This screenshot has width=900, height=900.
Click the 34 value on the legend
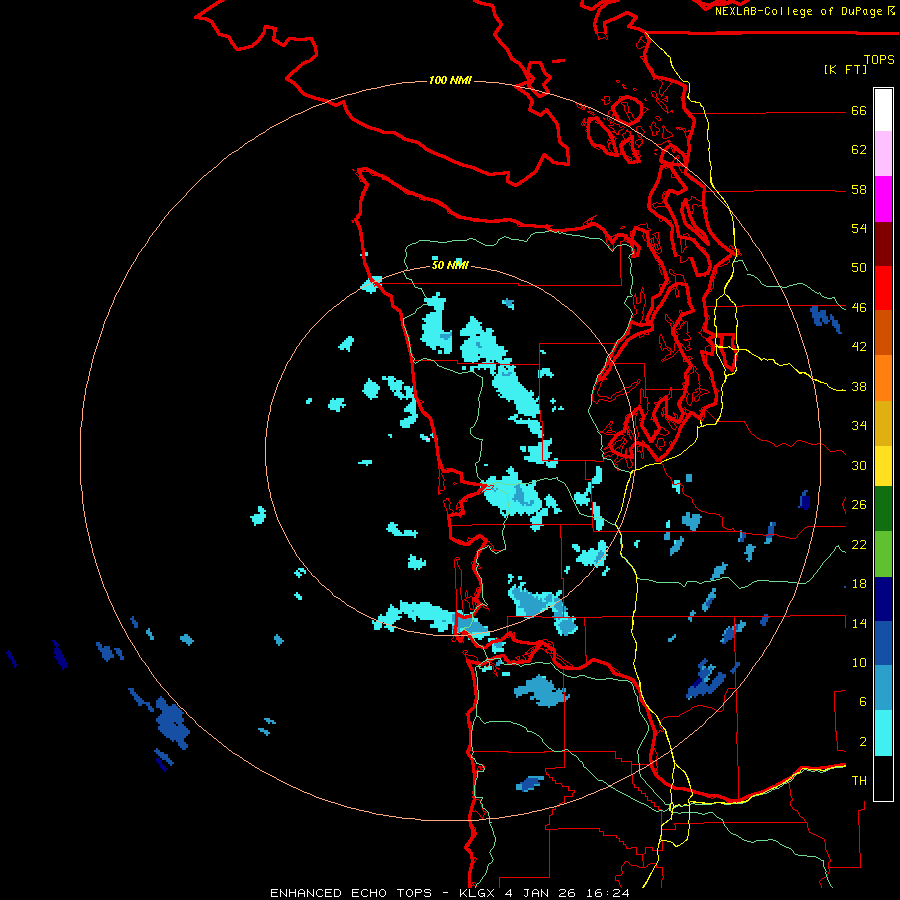click(859, 426)
